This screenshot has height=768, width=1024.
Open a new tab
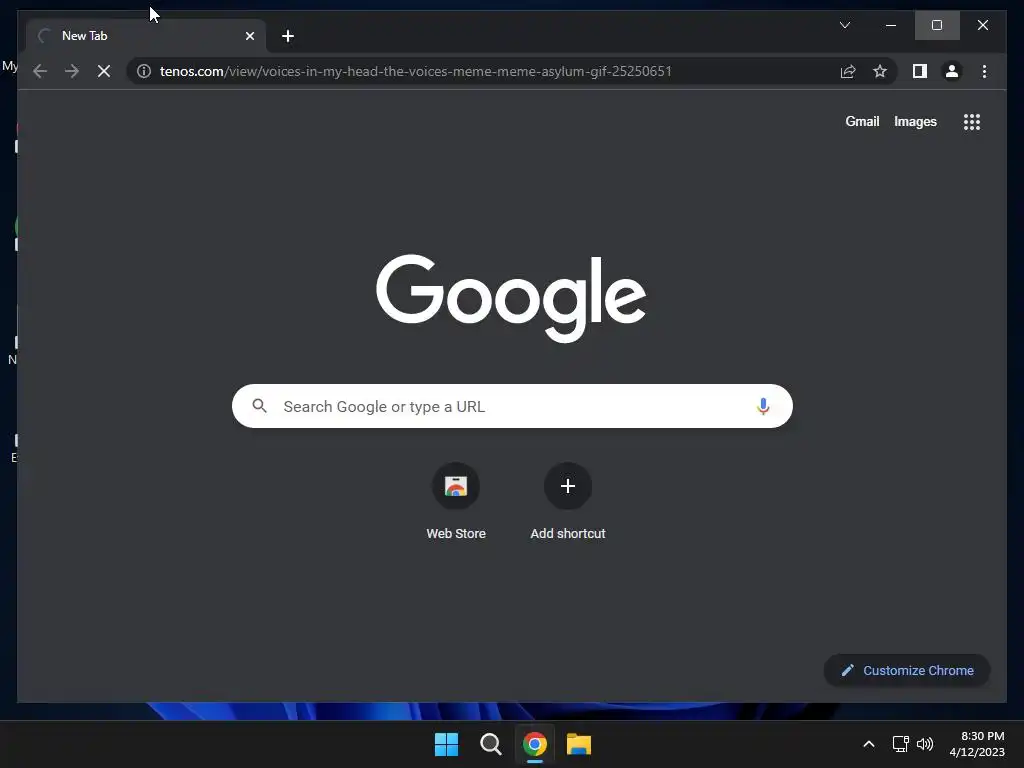[x=288, y=36]
